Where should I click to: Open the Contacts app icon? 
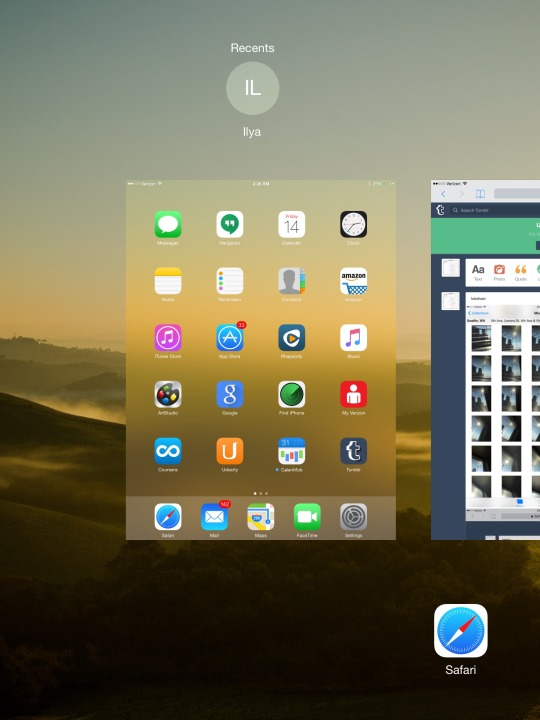pyautogui.click(x=292, y=281)
